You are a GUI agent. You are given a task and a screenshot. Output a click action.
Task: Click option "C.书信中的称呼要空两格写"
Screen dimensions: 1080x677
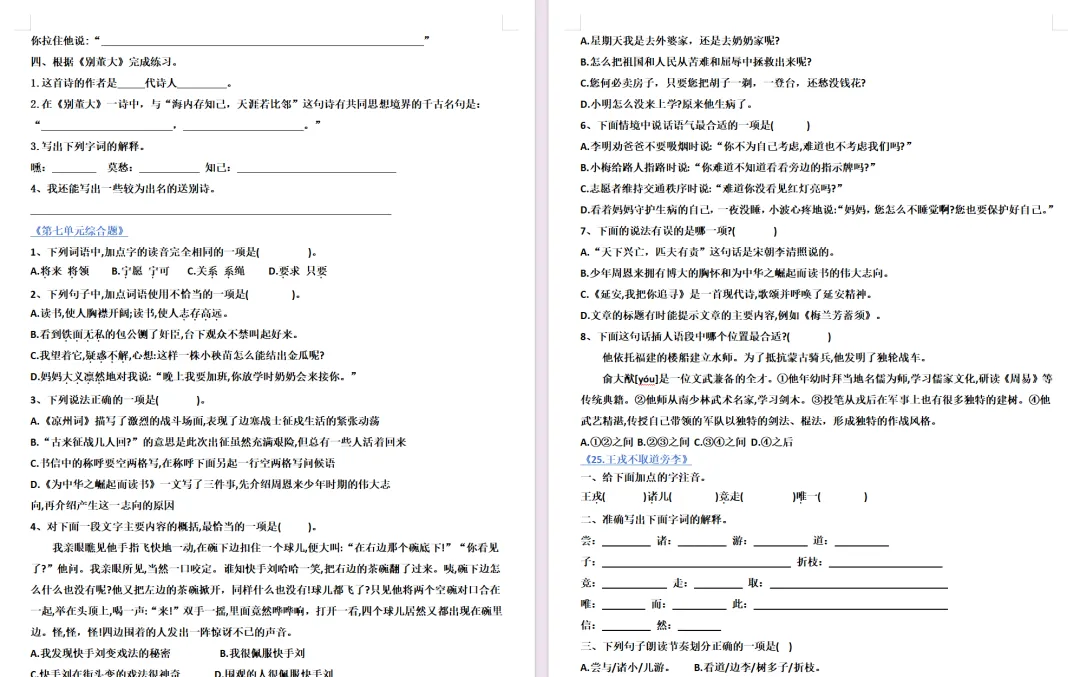click(183, 464)
